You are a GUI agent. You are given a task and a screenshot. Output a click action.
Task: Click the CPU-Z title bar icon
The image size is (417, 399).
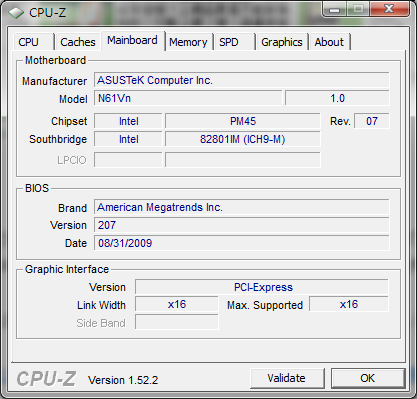[x=15, y=13]
